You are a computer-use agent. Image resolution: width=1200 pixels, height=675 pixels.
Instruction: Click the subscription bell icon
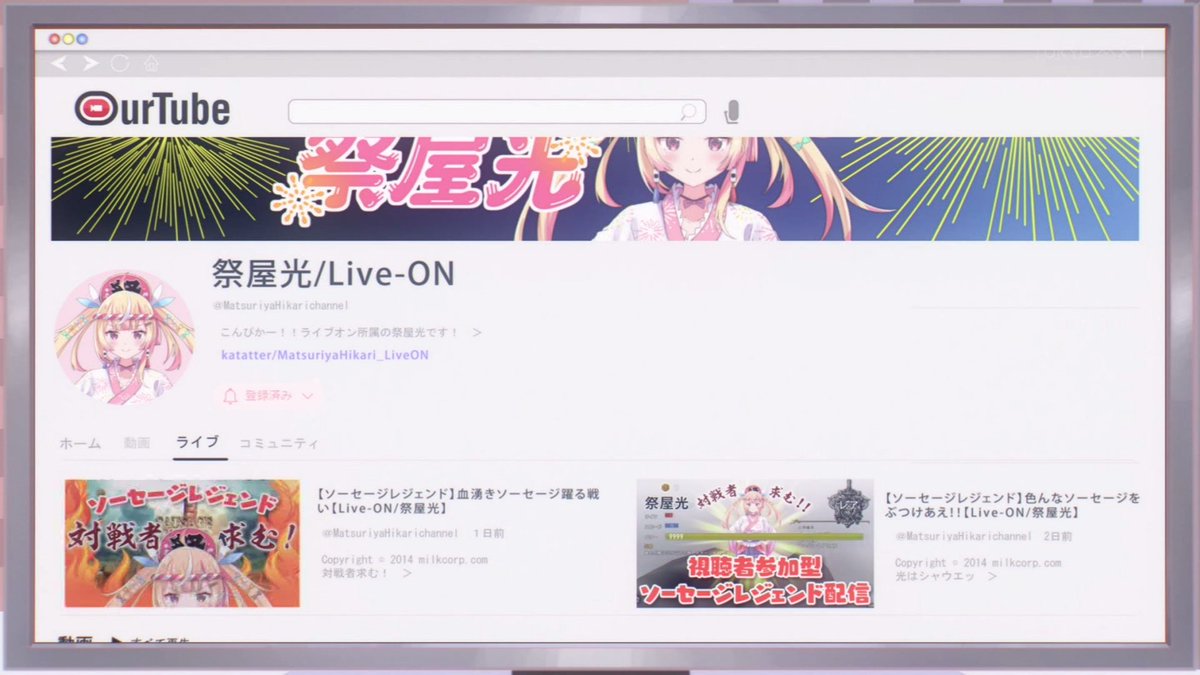[x=229, y=396]
